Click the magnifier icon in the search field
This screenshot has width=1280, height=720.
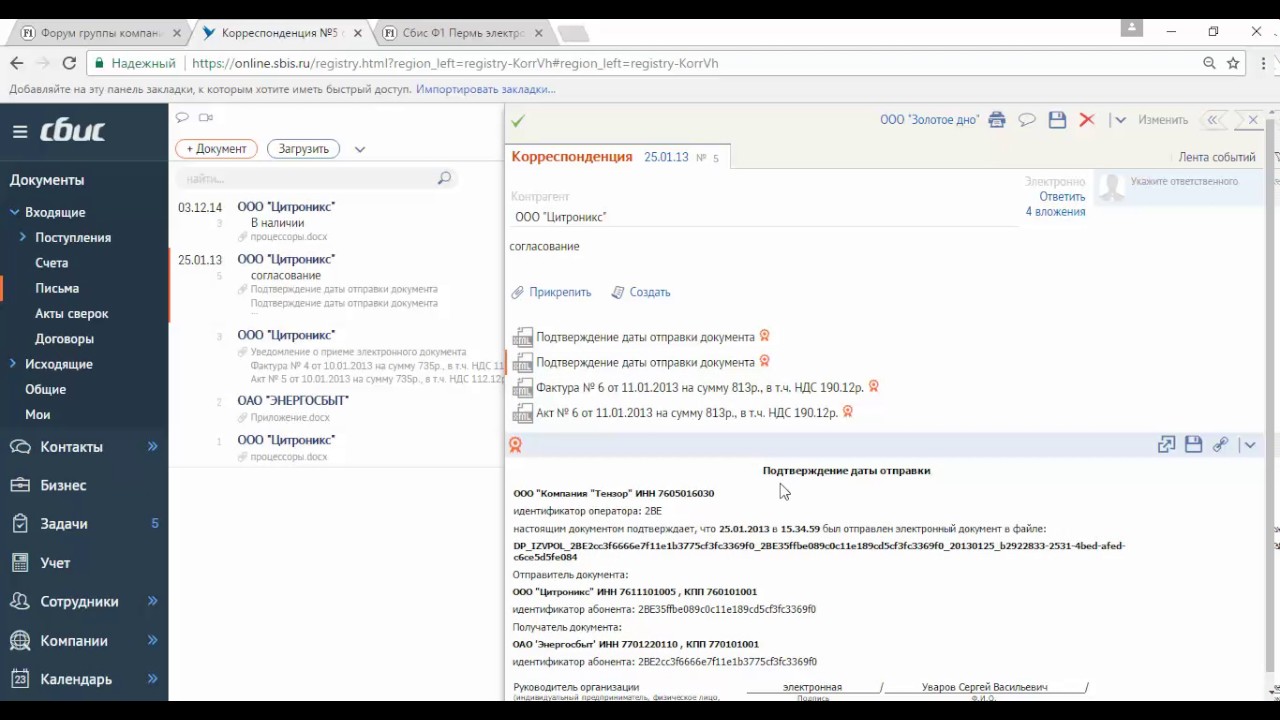[444, 178]
